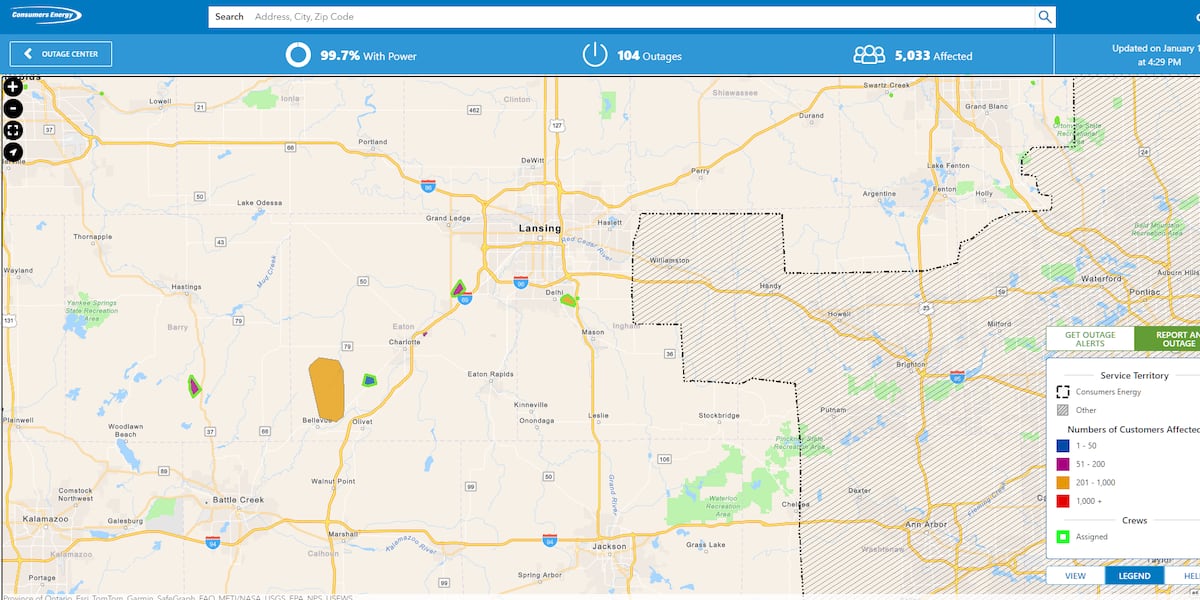1200x600 pixels.
Task: Select the Legend tab
Action: (x=1133, y=576)
